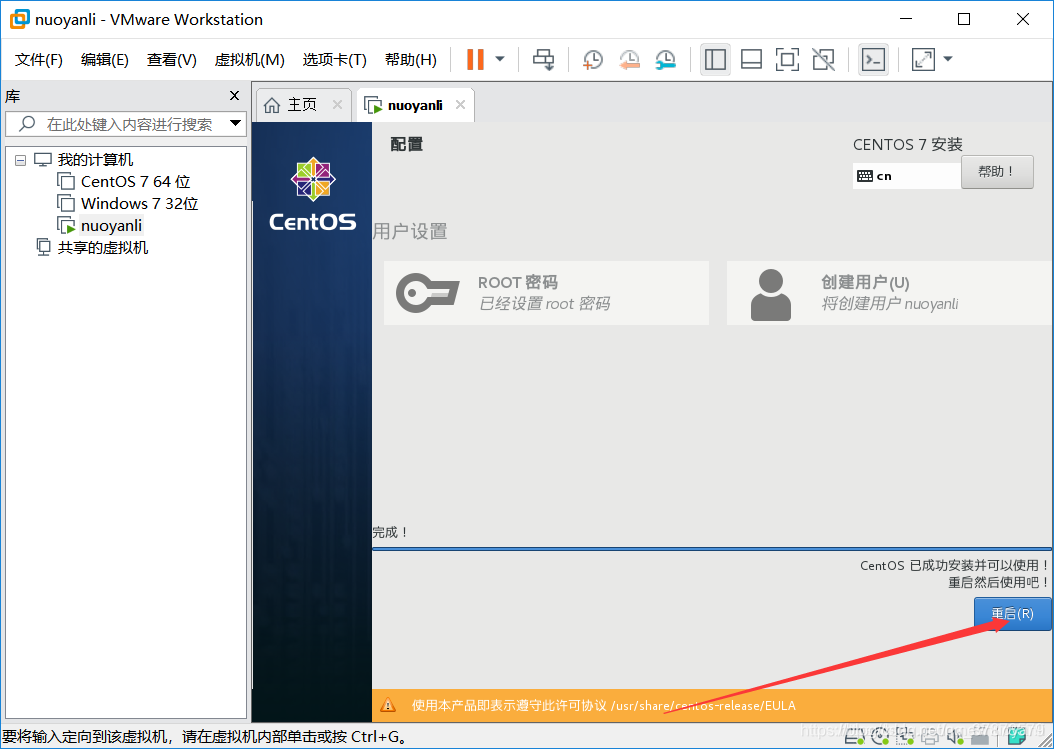The height and width of the screenshot is (749, 1054).
Task: Click the keyboard icon beside cn
Action: [865, 176]
